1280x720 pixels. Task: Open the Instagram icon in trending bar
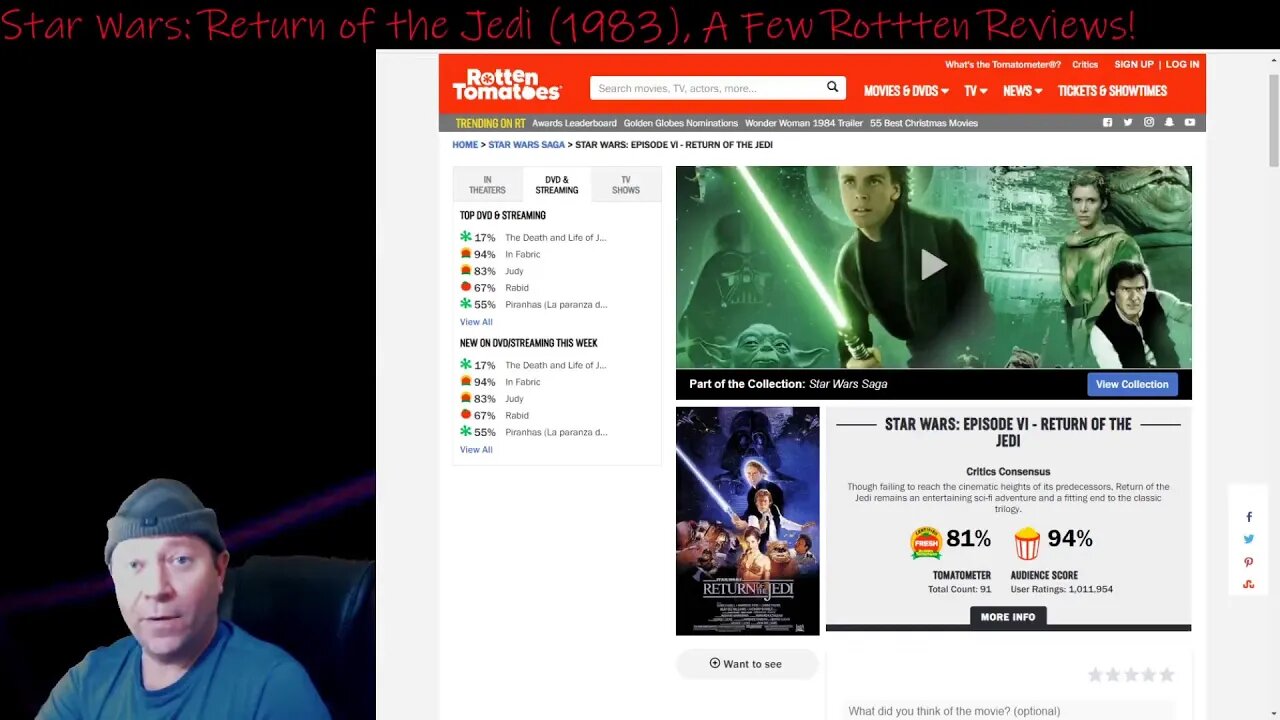pyautogui.click(x=1149, y=122)
